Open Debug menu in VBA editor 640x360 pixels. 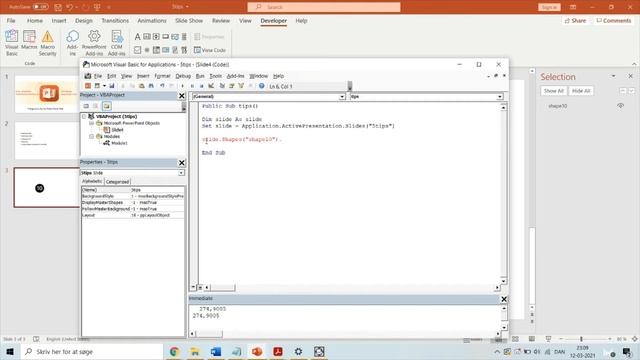[x=183, y=76]
